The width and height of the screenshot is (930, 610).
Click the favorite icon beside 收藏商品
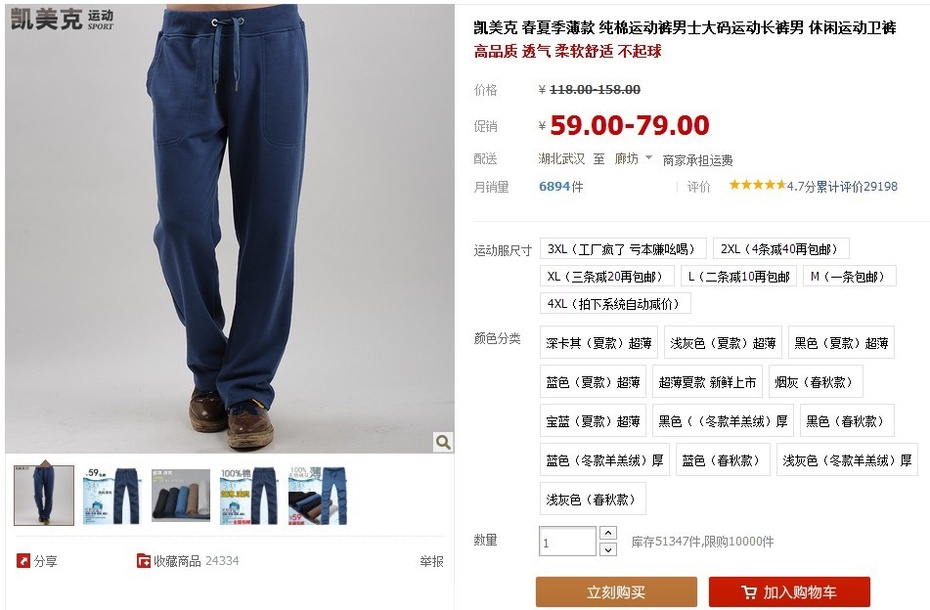(x=144, y=561)
